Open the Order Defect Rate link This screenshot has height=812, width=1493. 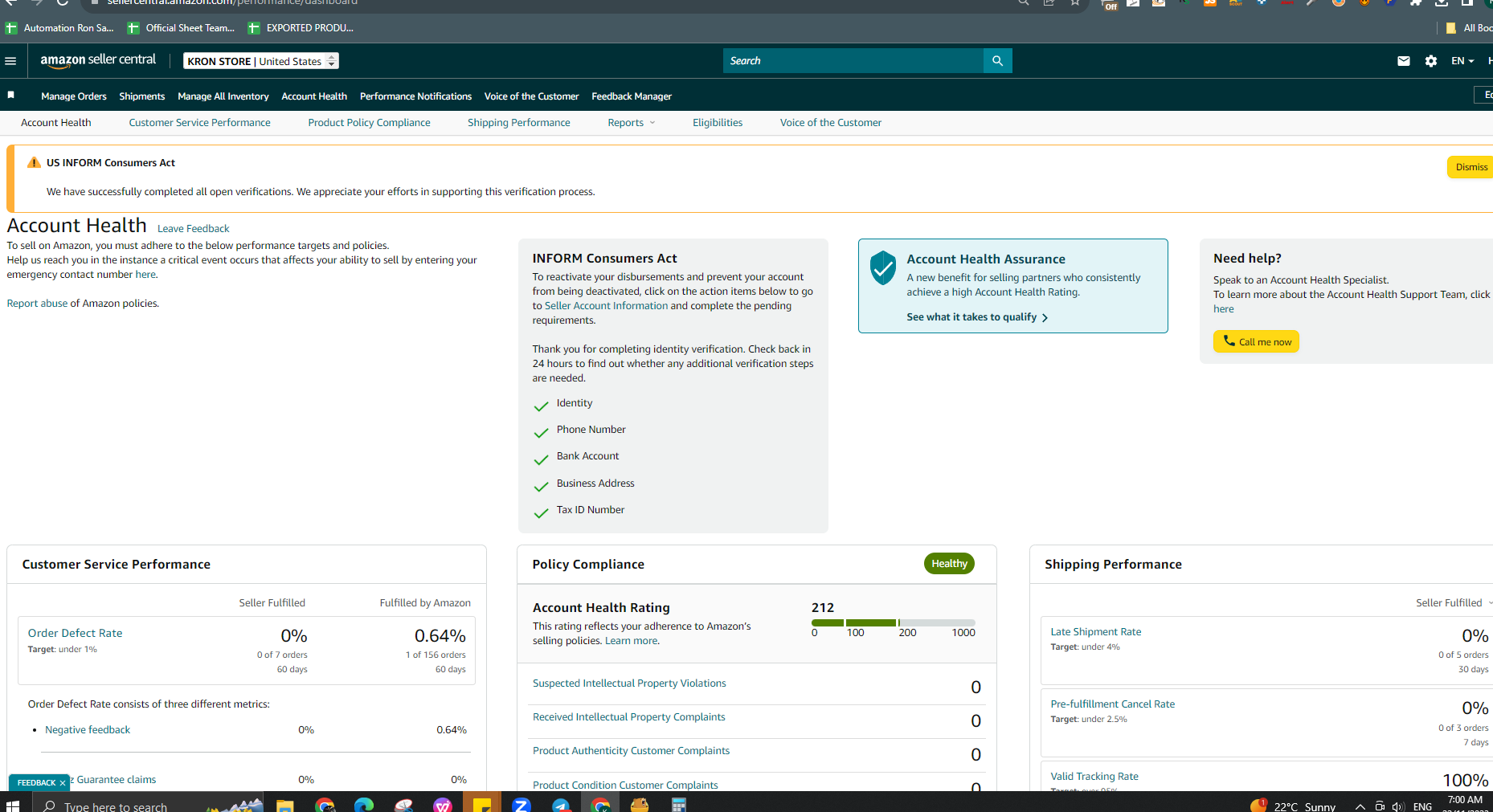pos(76,633)
